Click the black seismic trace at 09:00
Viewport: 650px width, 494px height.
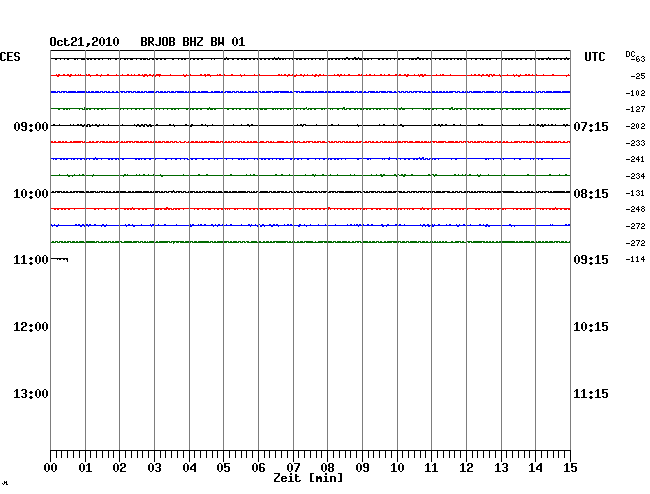(x=310, y=125)
